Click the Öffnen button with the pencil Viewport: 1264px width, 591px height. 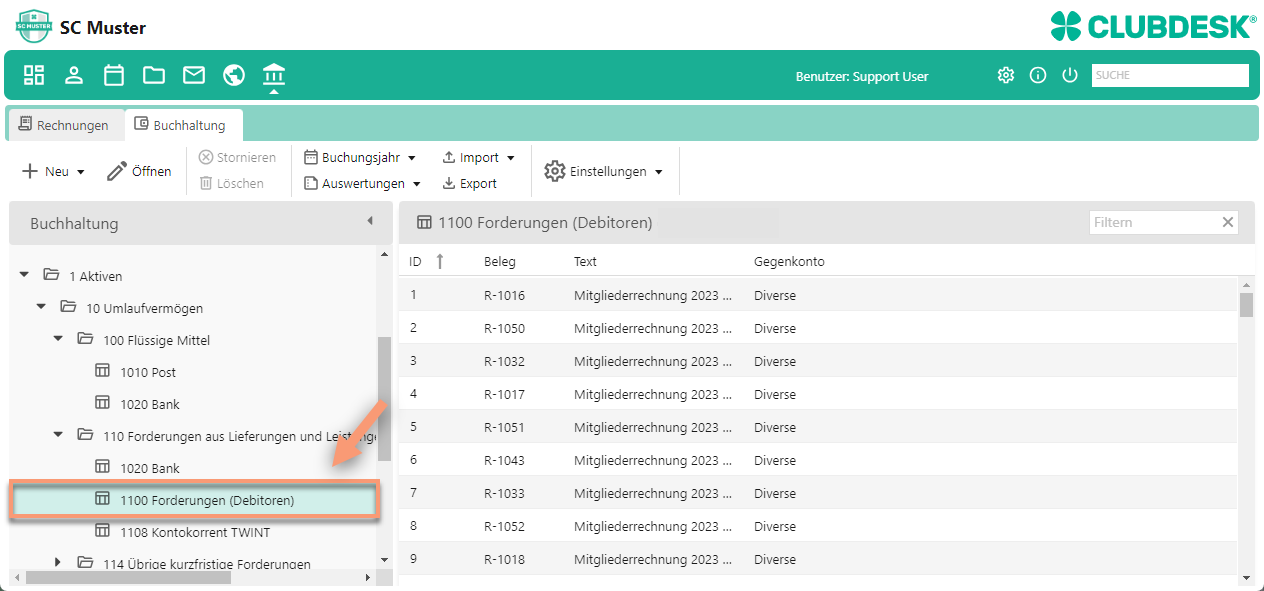[139, 171]
